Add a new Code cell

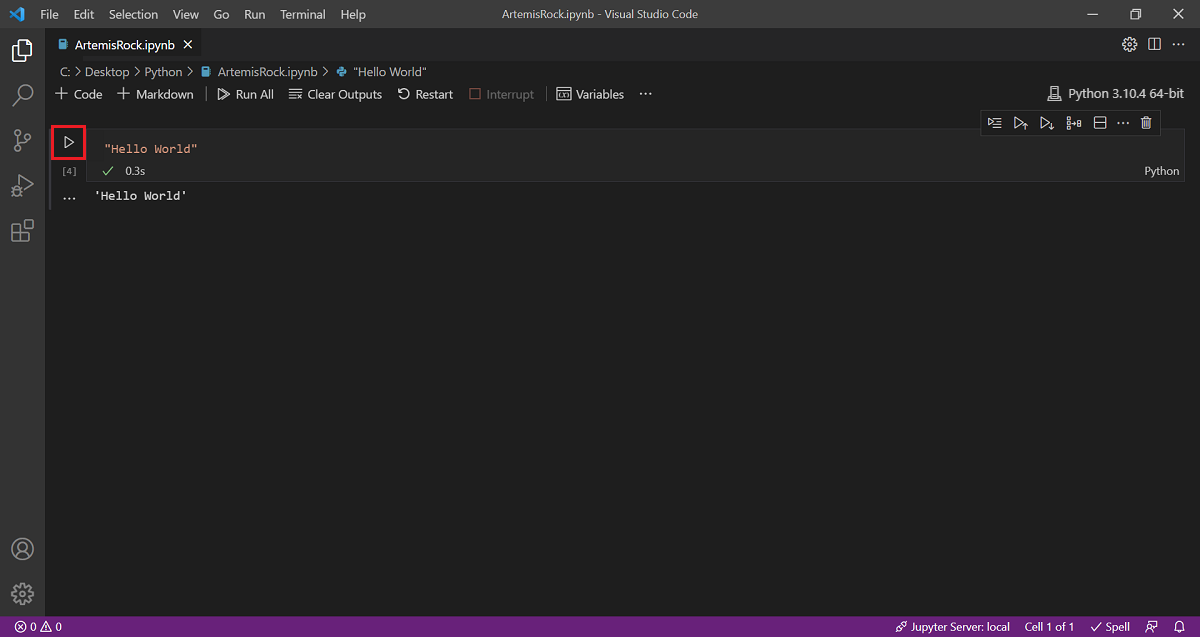[x=79, y=94]
